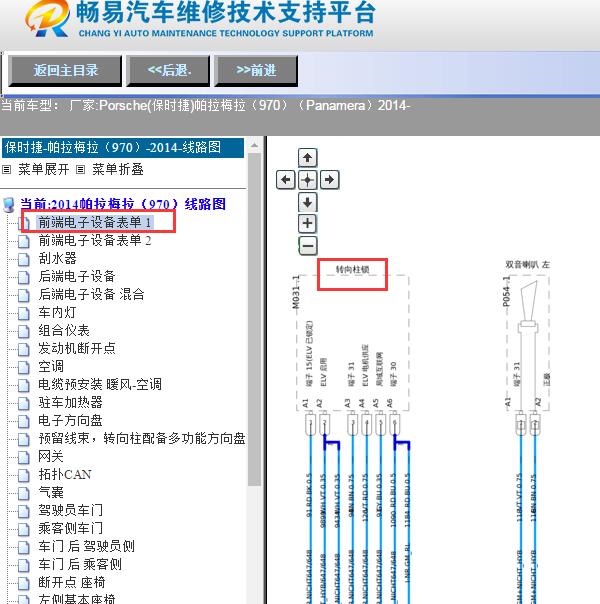Open the 网关 diagram
The image size is (600, 604).
(x=50, y=456)
